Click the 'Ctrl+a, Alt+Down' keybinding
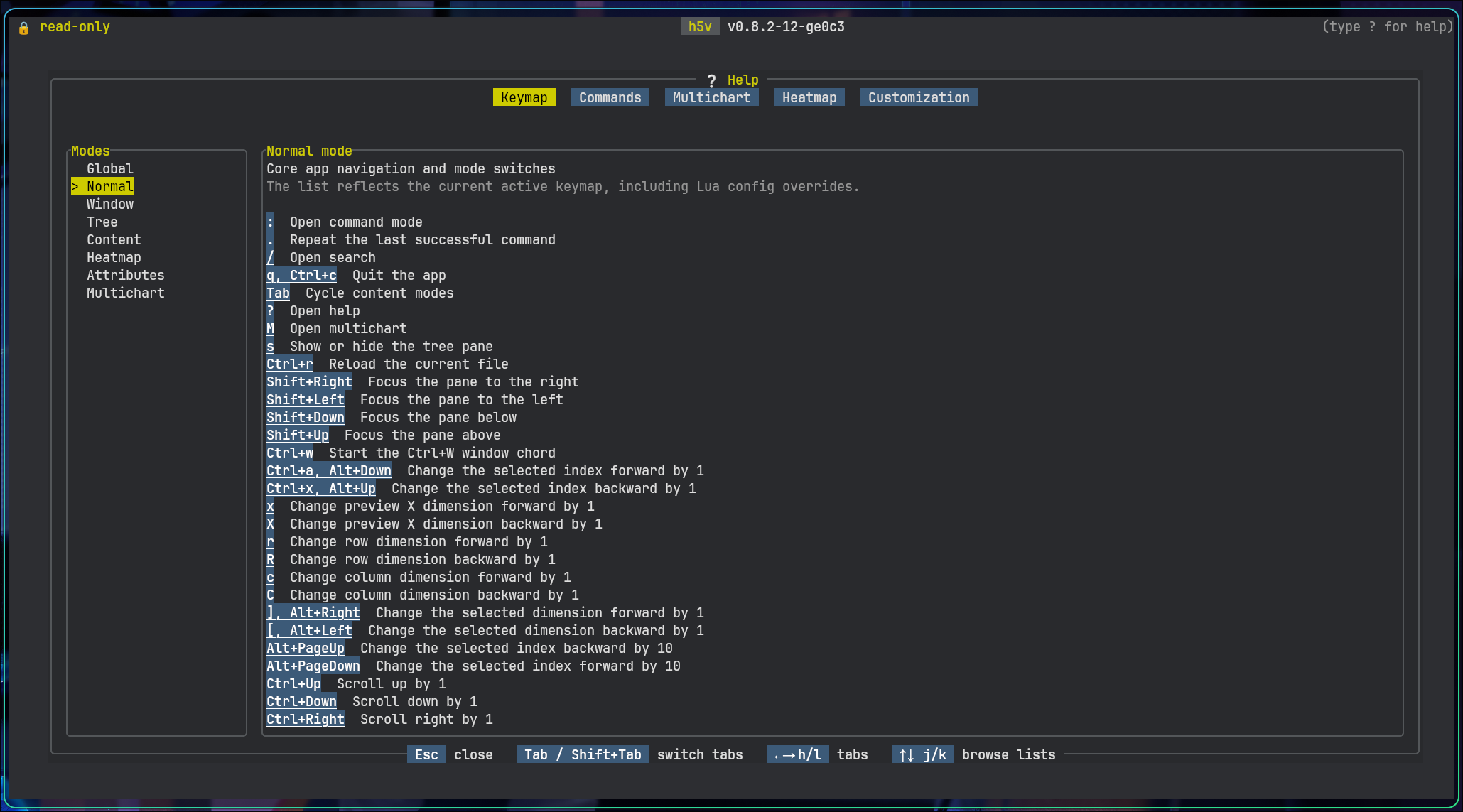The height and width of the screenshot is (812, 1463). coord(329,471)
